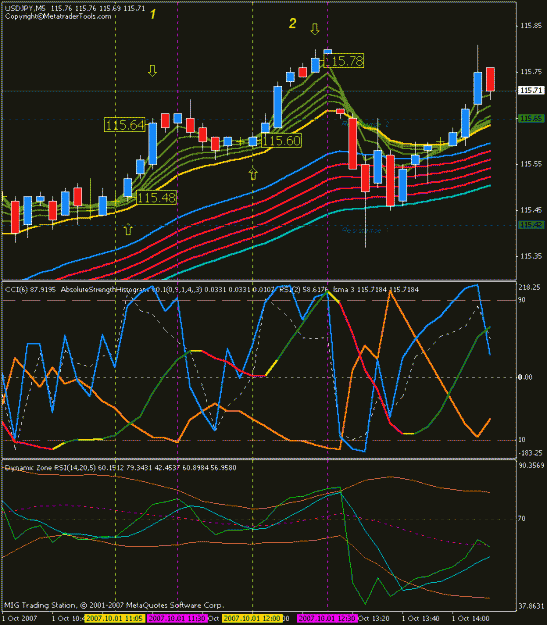Screen dimensions: 547x625
Task: Click the MIG Trading Station copyright text
Action: (x=114, y=605)
